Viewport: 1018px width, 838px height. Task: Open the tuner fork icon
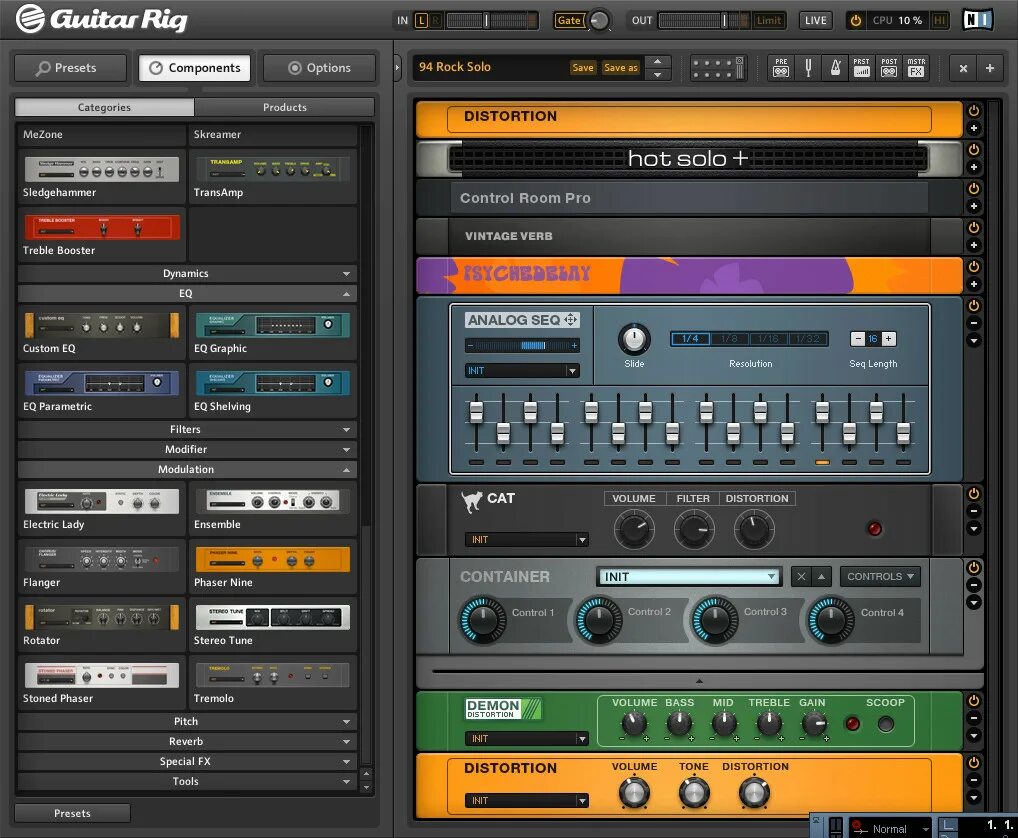[808, 68]
